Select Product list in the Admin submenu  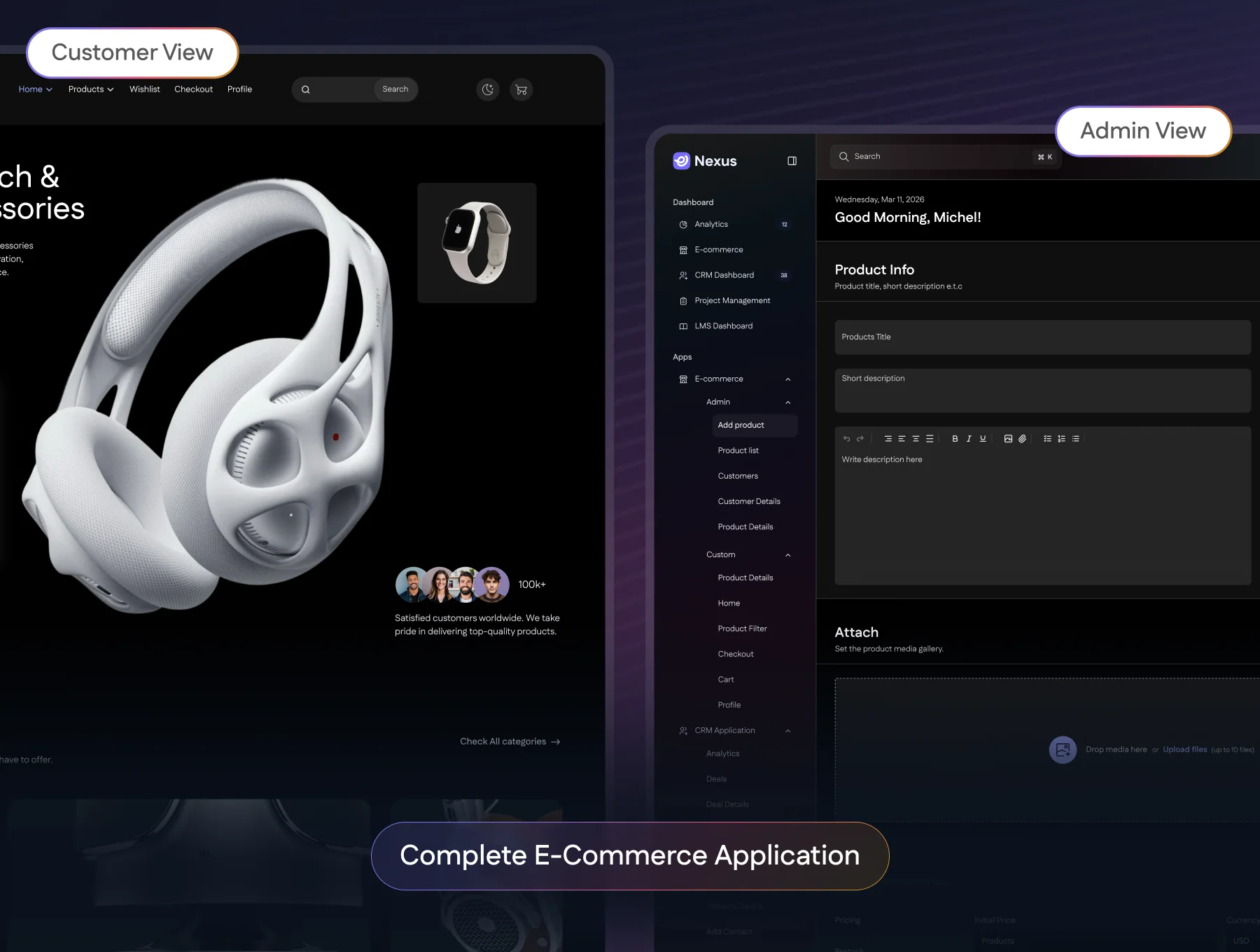point(738,451)
